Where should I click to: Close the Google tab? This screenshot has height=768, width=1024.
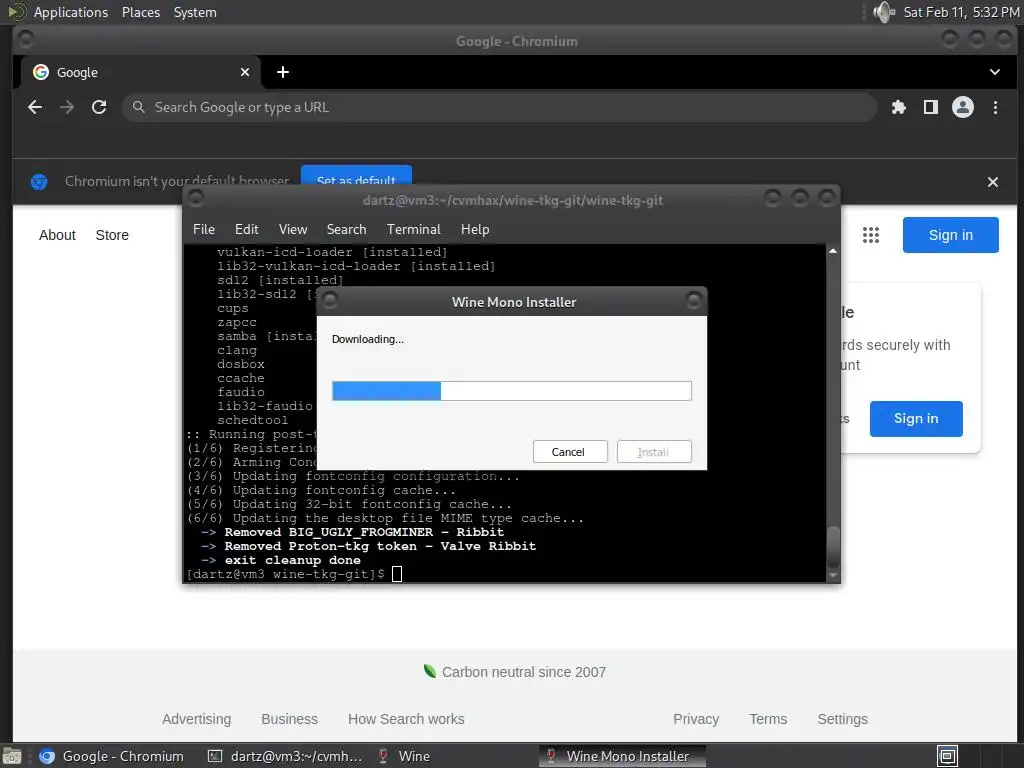tap(245, 72)
